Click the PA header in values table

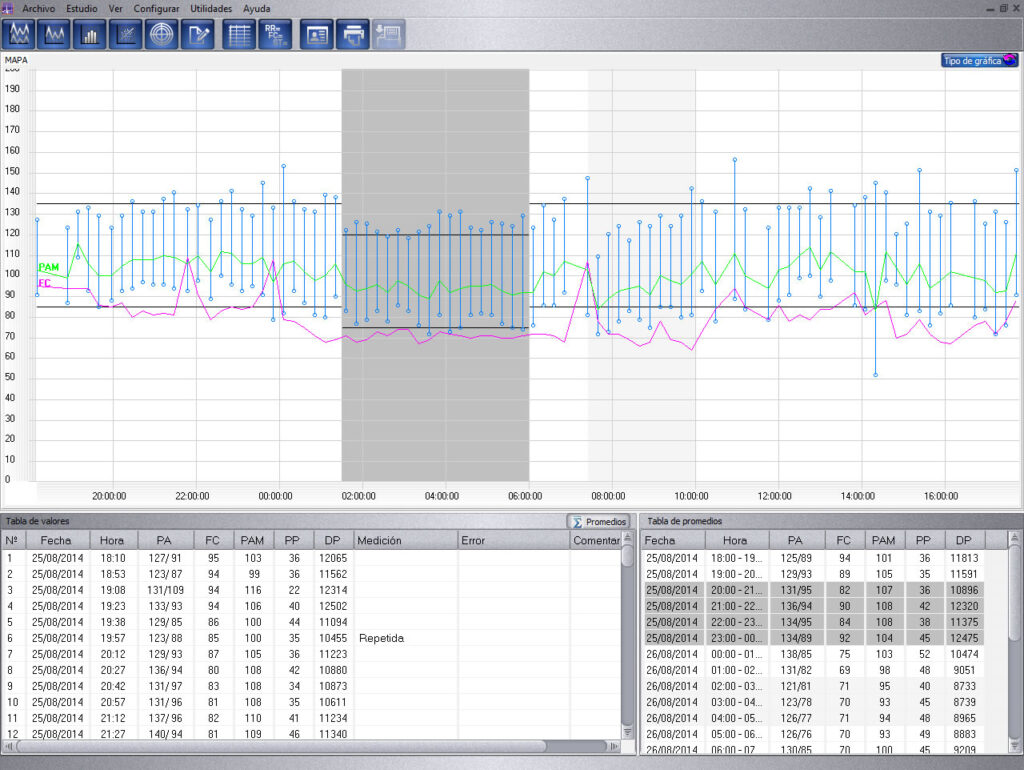(x=164, y=540)
